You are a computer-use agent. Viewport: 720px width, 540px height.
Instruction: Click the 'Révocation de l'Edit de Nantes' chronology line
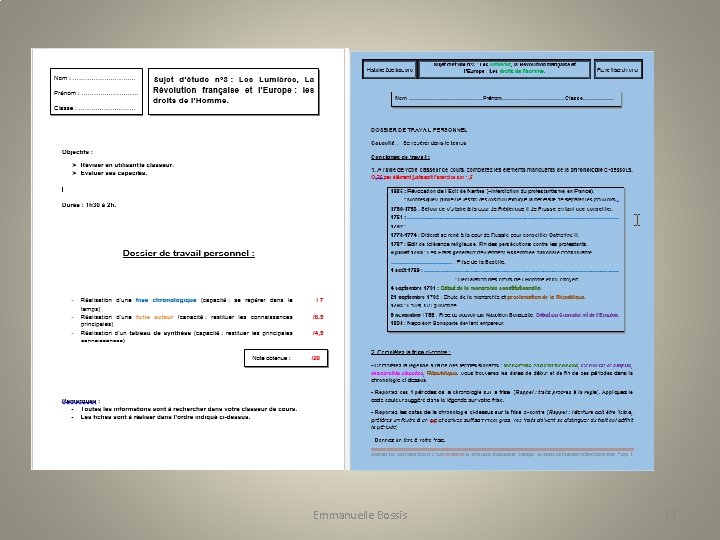492,191
